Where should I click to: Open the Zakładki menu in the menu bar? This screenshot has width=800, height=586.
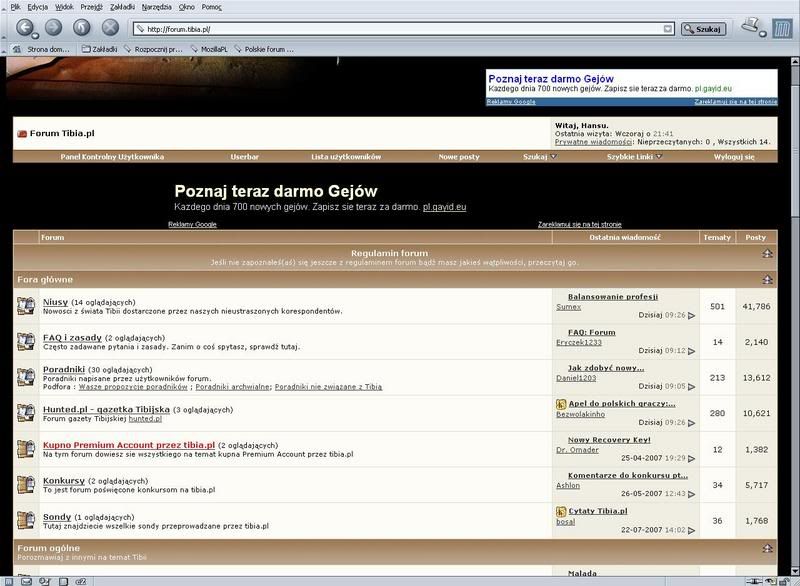click(x=122, y=7)
